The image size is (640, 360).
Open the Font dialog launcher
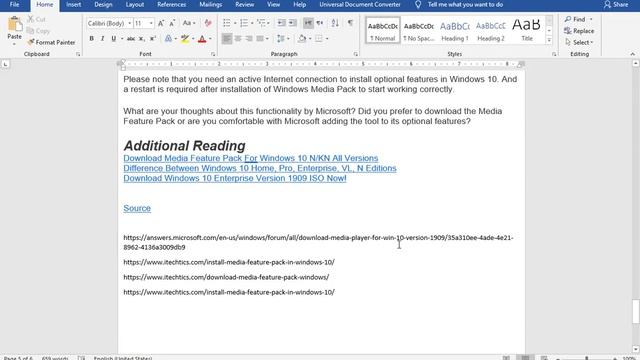pos(213,54)
